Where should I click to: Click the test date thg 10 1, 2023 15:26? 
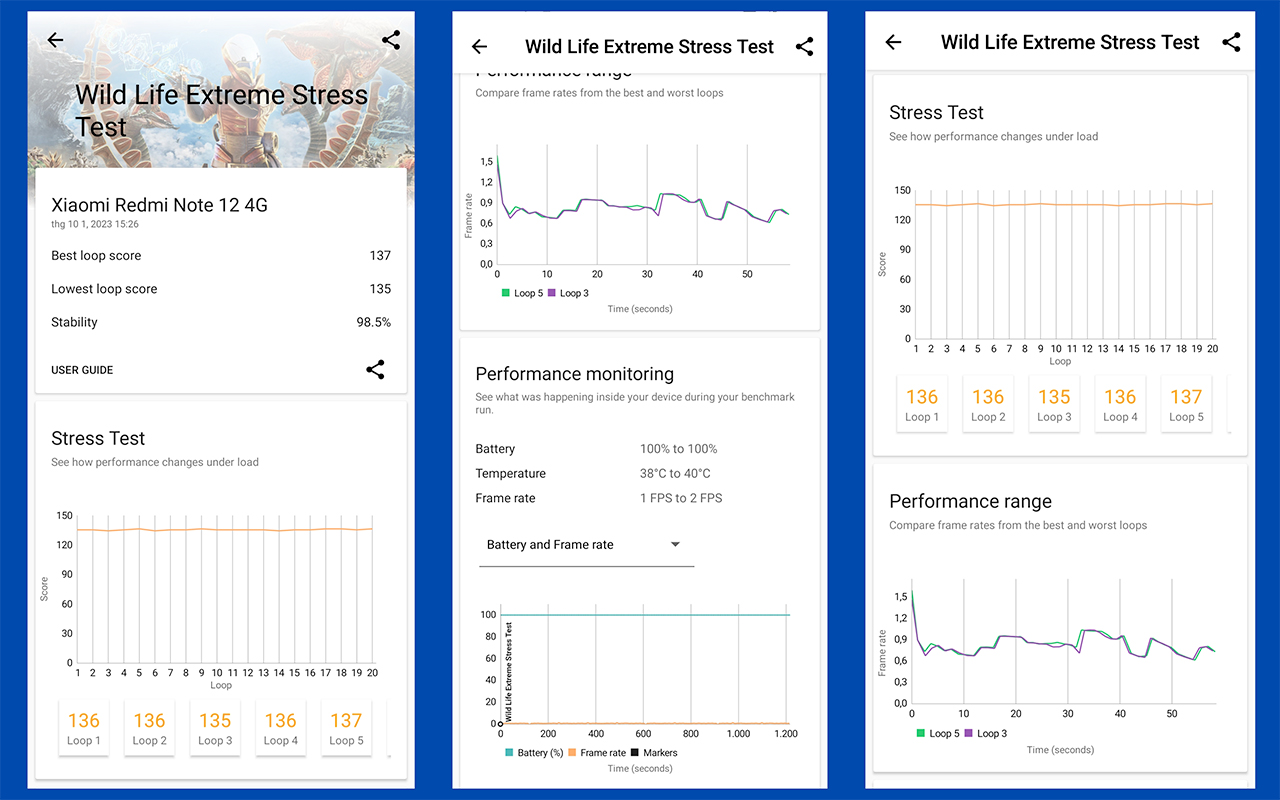[95, 224]
